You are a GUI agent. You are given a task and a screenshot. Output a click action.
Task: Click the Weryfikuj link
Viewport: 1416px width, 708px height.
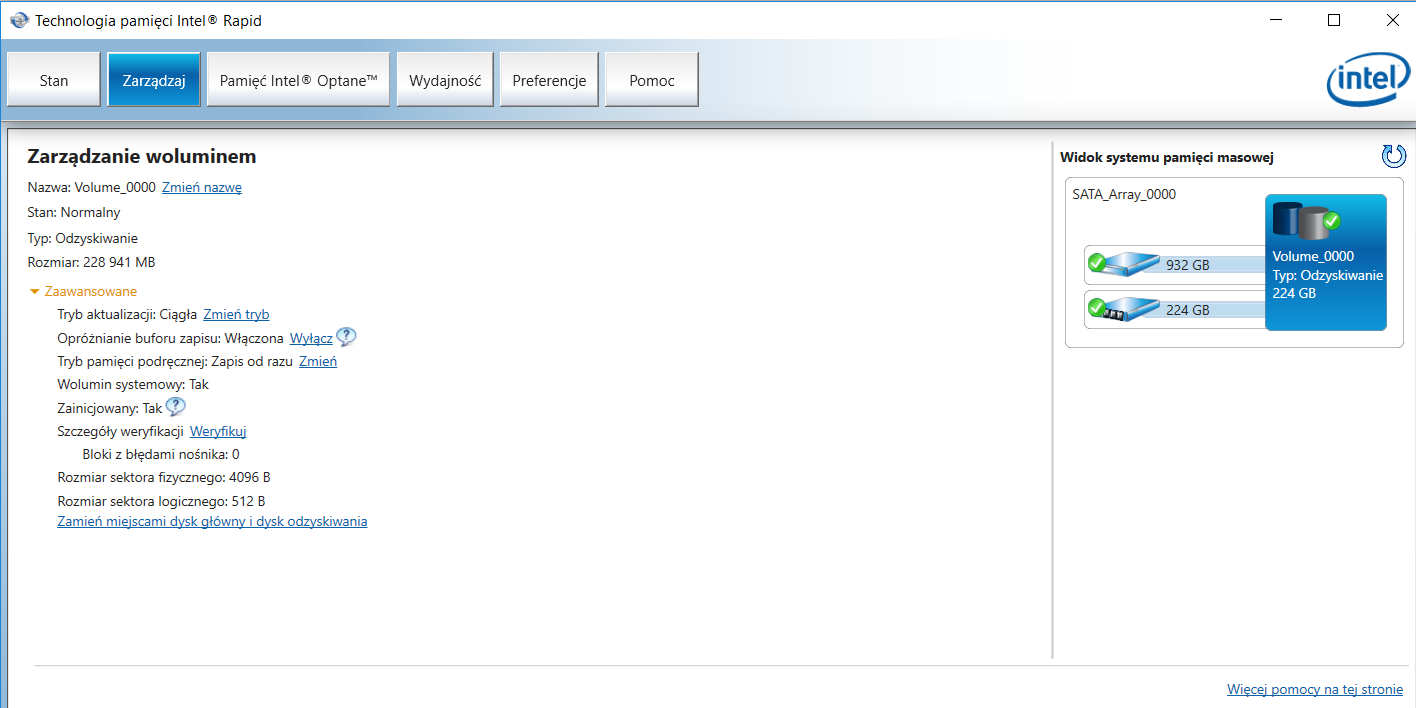pyautogui.click(x=218, y=431)
